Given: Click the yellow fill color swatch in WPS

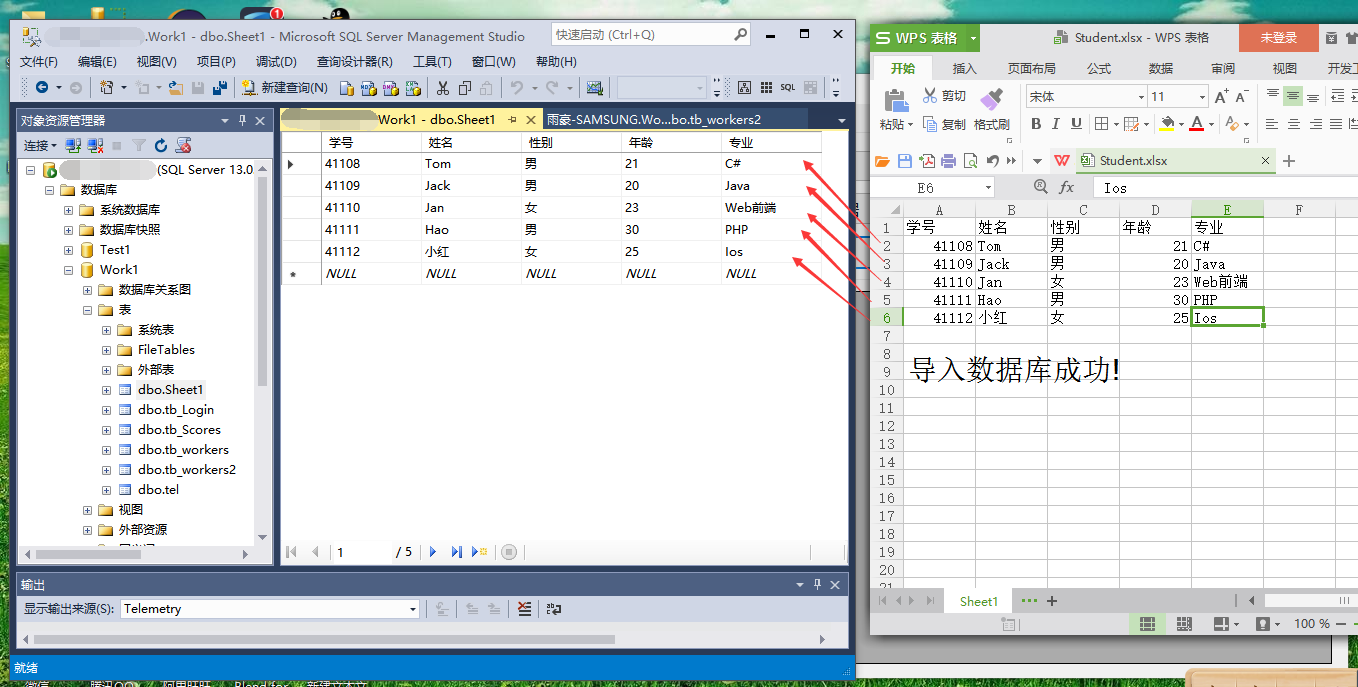Looking at the screenshot, I should 1166,124.
